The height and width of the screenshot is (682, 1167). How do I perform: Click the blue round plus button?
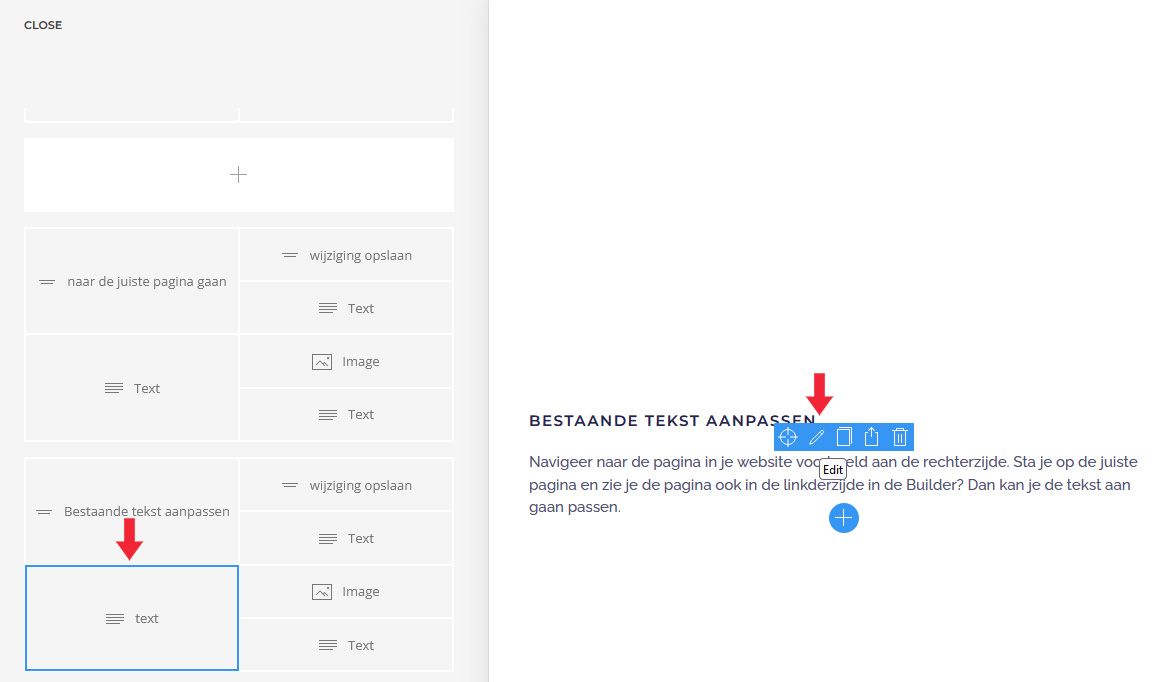coord(844,518)
